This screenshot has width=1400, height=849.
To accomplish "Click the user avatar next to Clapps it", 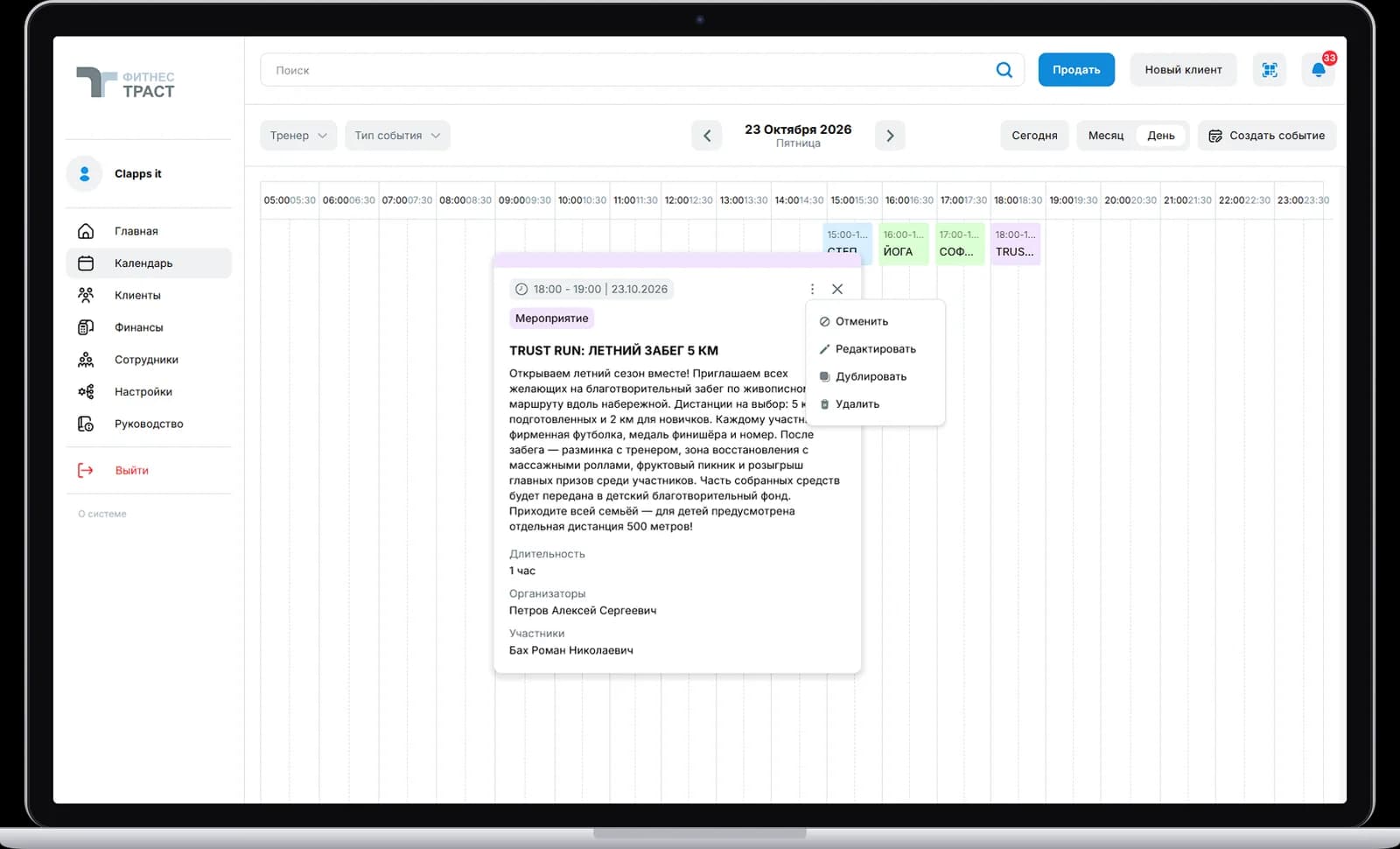I will coord(85,174).
